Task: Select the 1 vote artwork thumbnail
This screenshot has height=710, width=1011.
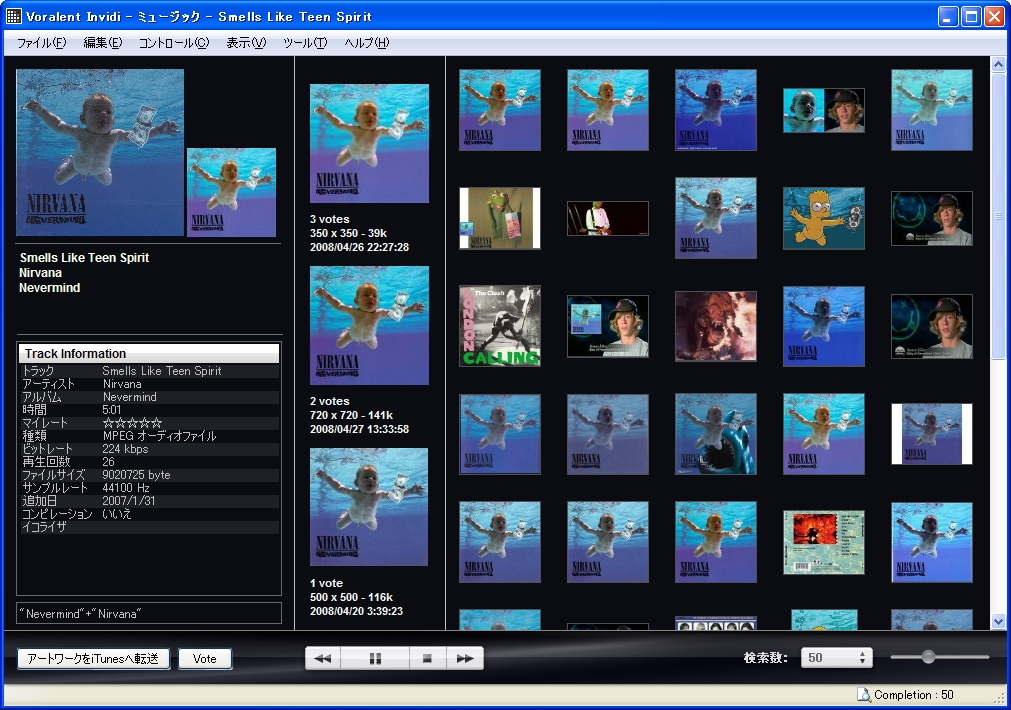Action: coord(369,507)
